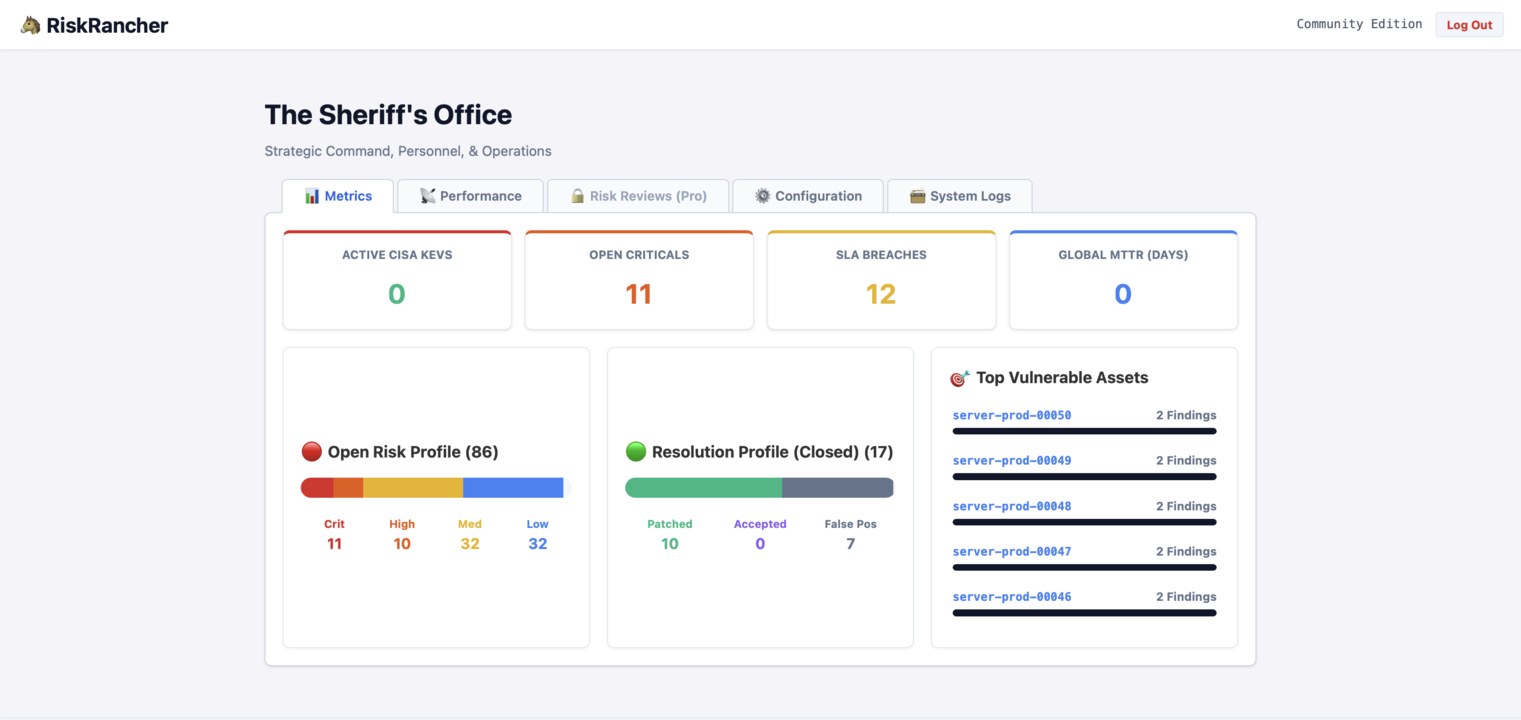
Task: Click the RiskRancher brand name
Action: (107, 25)
